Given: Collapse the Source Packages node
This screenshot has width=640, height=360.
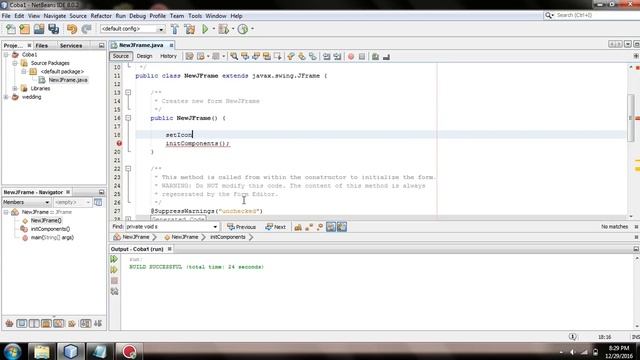Looking at the screenshot, I should (x=15, y=63).
